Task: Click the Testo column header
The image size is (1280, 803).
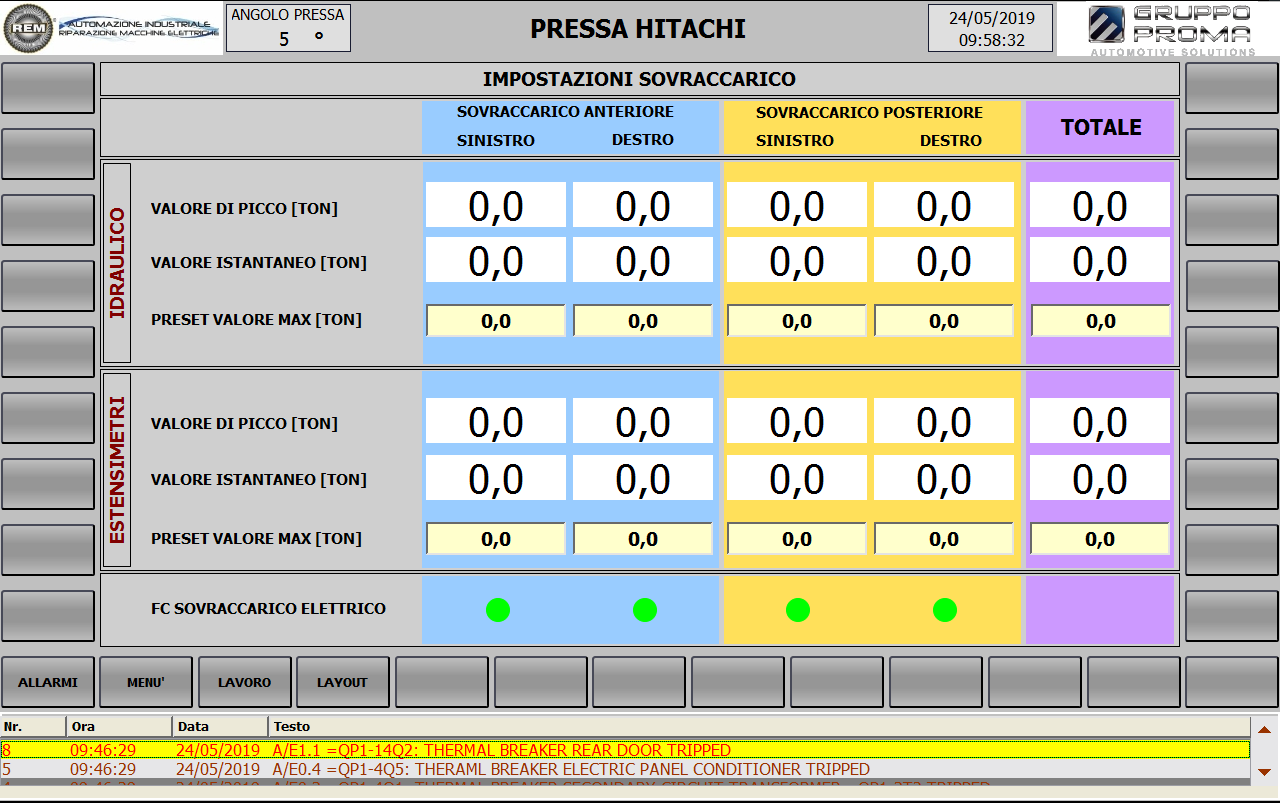Action: click(x=758, y=726)
